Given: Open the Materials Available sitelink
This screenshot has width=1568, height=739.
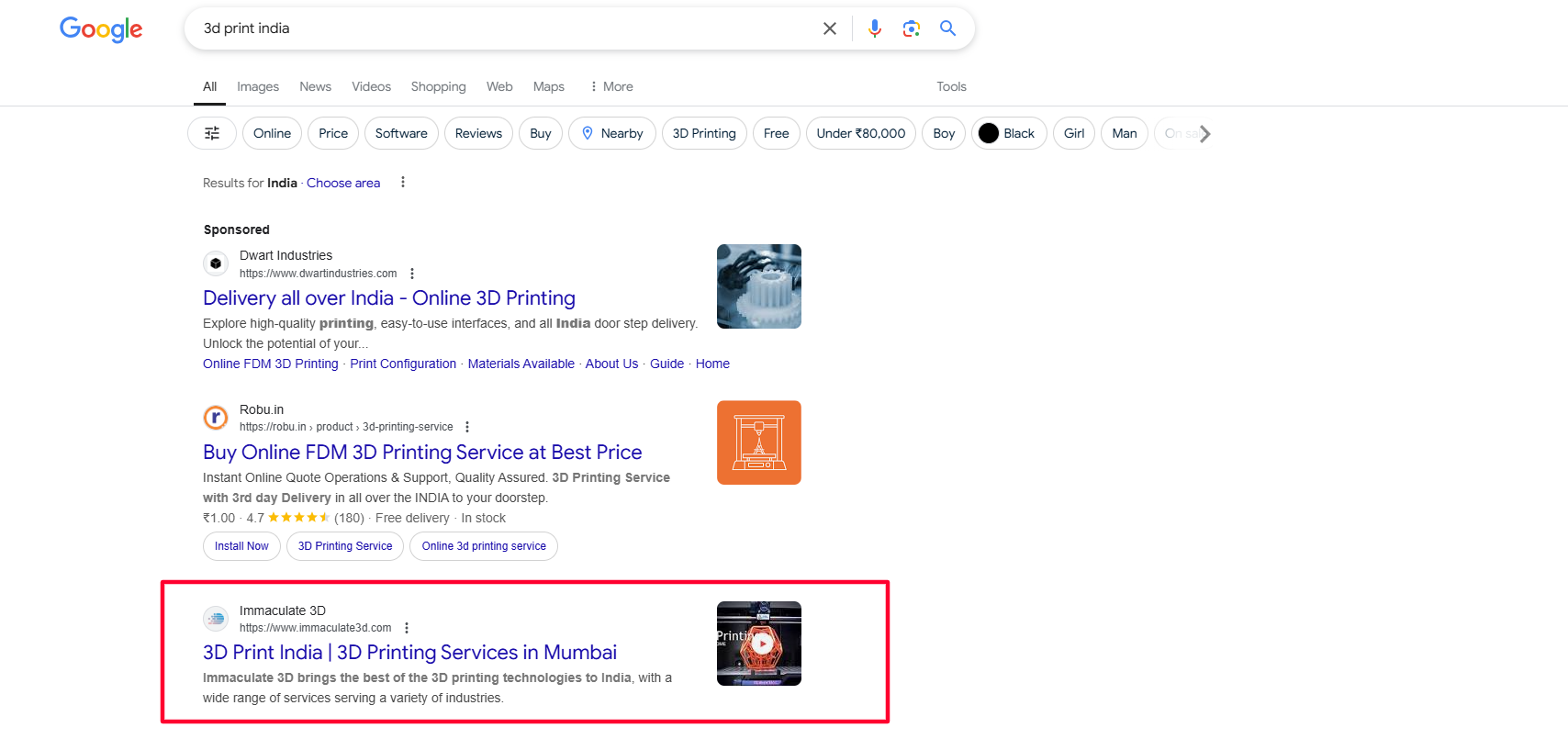Looking at the screenshot, I should click(521, 364).
